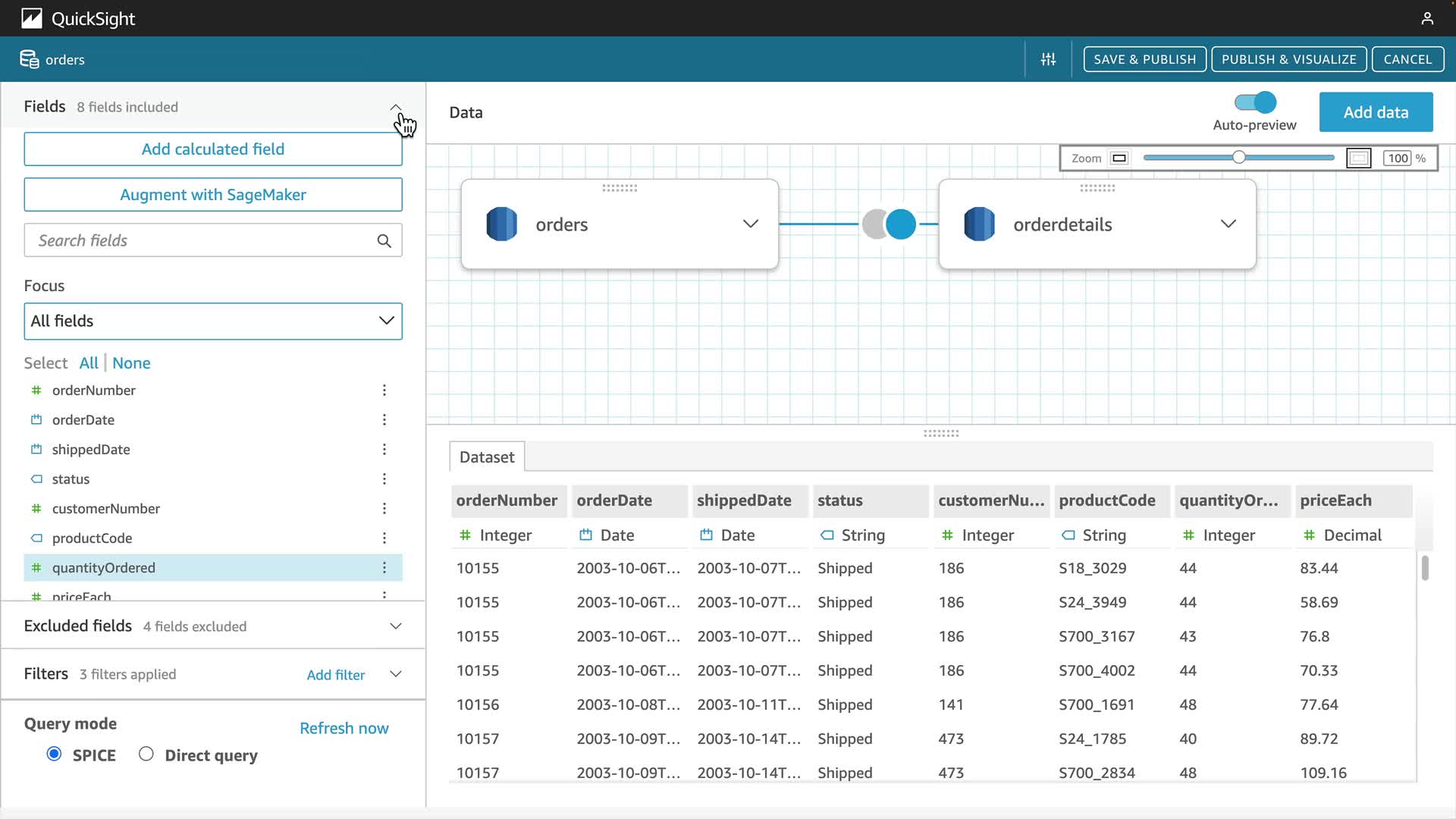
Task: Expand the orderdetails table dropdown
Action: [1228, 224]
